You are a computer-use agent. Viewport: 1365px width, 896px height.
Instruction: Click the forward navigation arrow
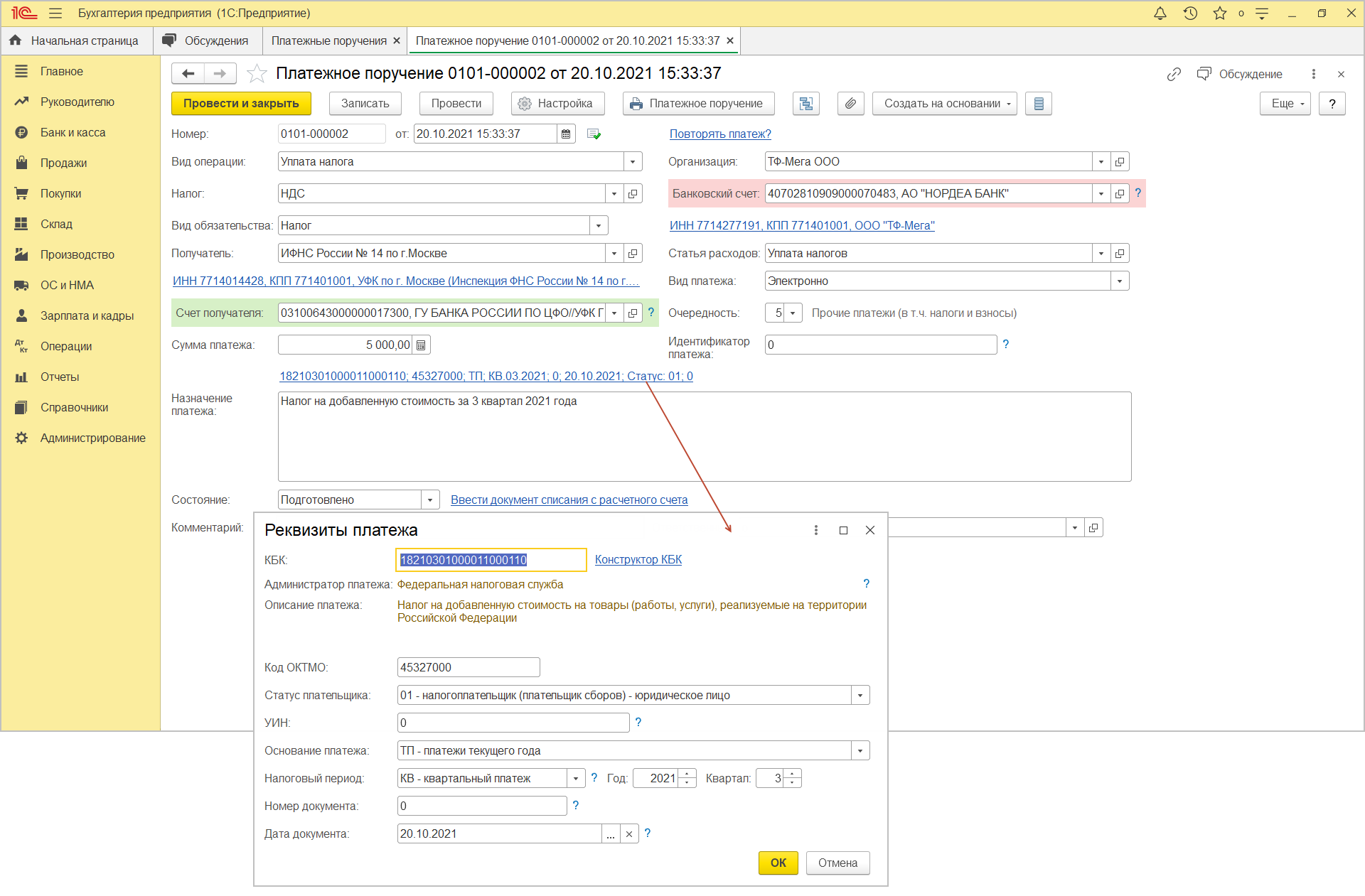point(220,73)
